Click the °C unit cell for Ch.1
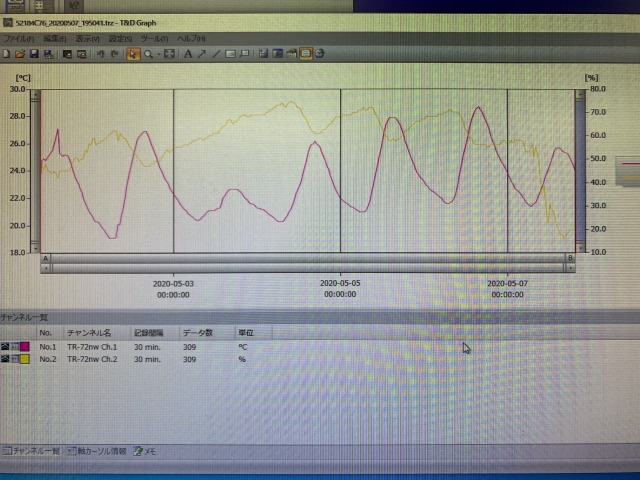This screenshot has height=480, width=640. pos(242,347)
